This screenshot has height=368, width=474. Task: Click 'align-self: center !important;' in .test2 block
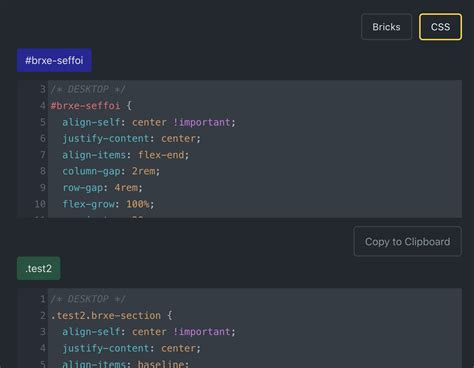tap(149, 332)
